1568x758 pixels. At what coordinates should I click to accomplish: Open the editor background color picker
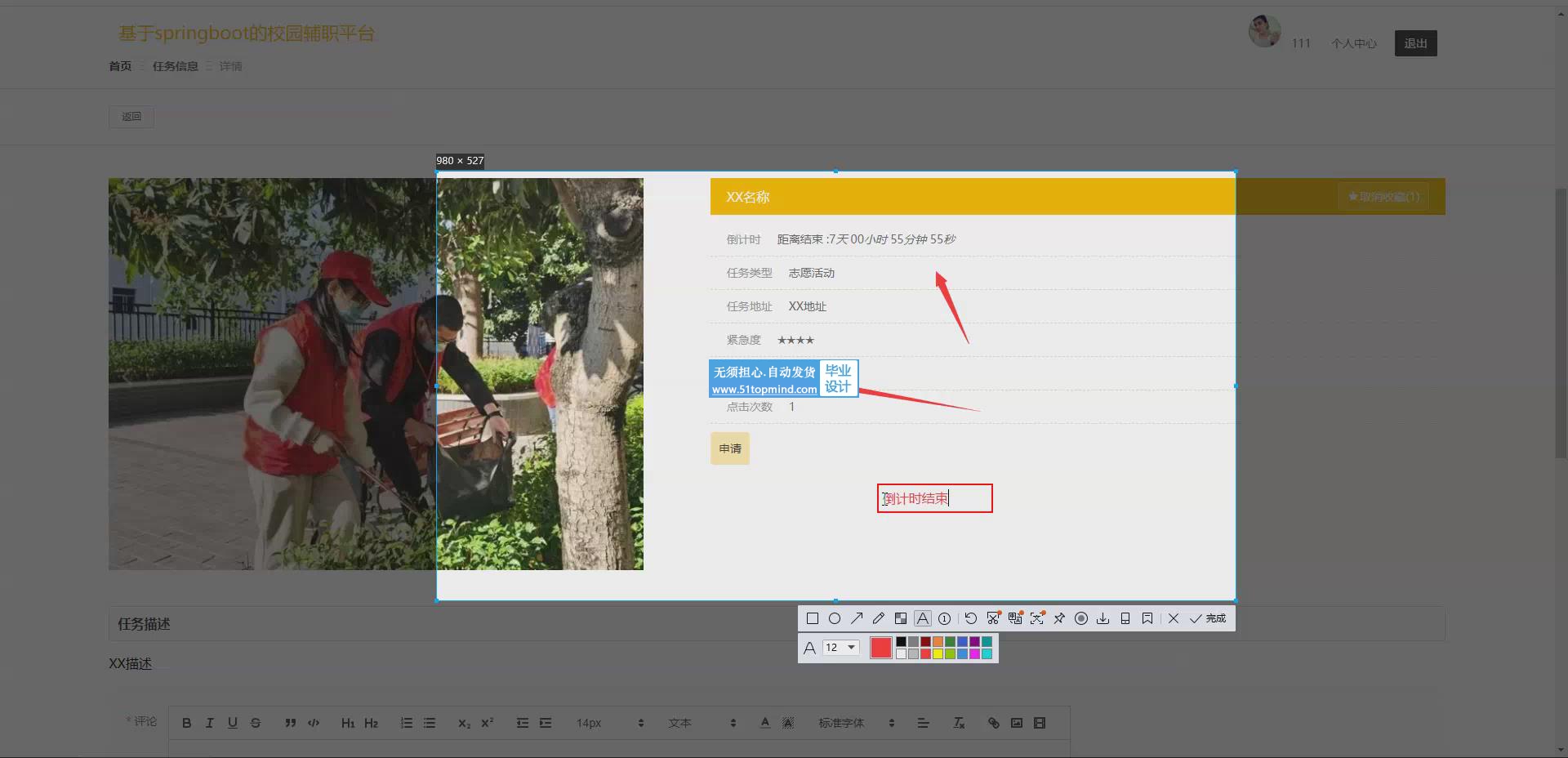(x=787, y=723)
